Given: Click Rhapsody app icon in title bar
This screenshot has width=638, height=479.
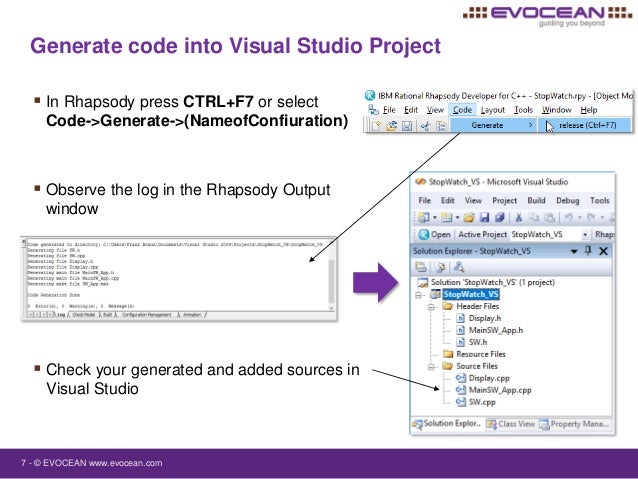Looking at the screenshot, I should (x=369, y=95).
